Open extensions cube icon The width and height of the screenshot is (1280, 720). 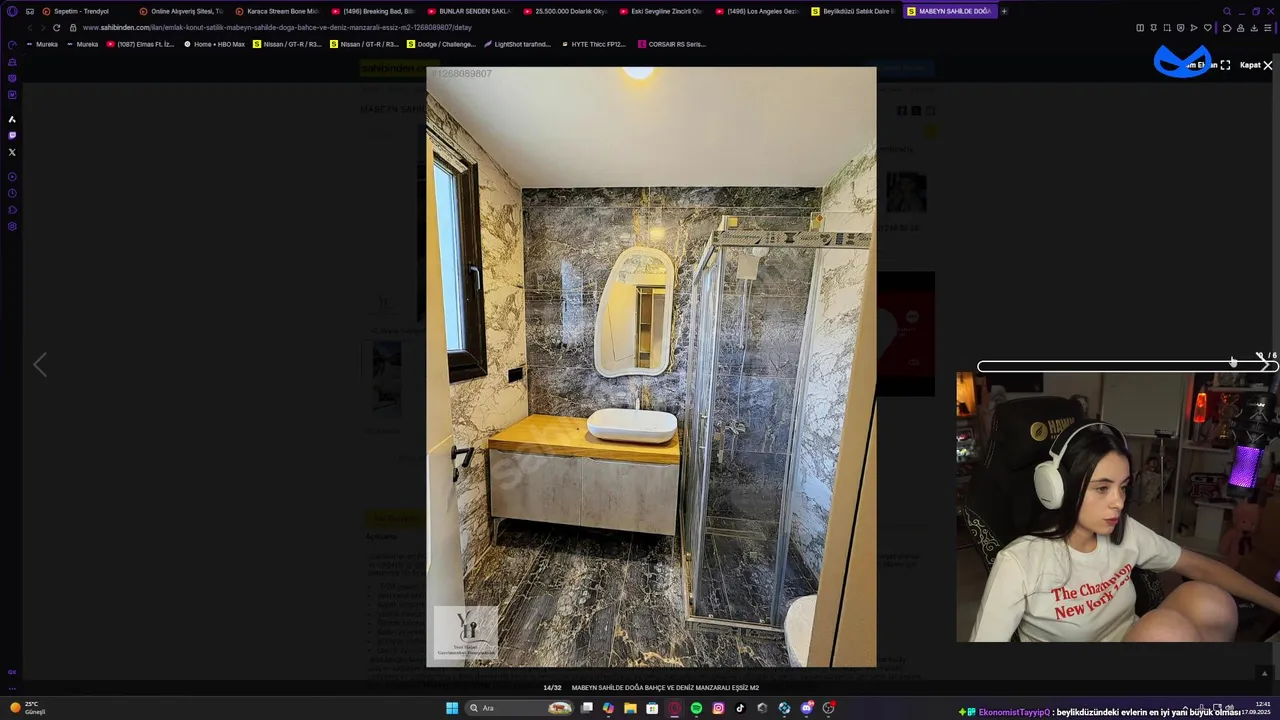pyautogui.click(x=1227, y=27)
